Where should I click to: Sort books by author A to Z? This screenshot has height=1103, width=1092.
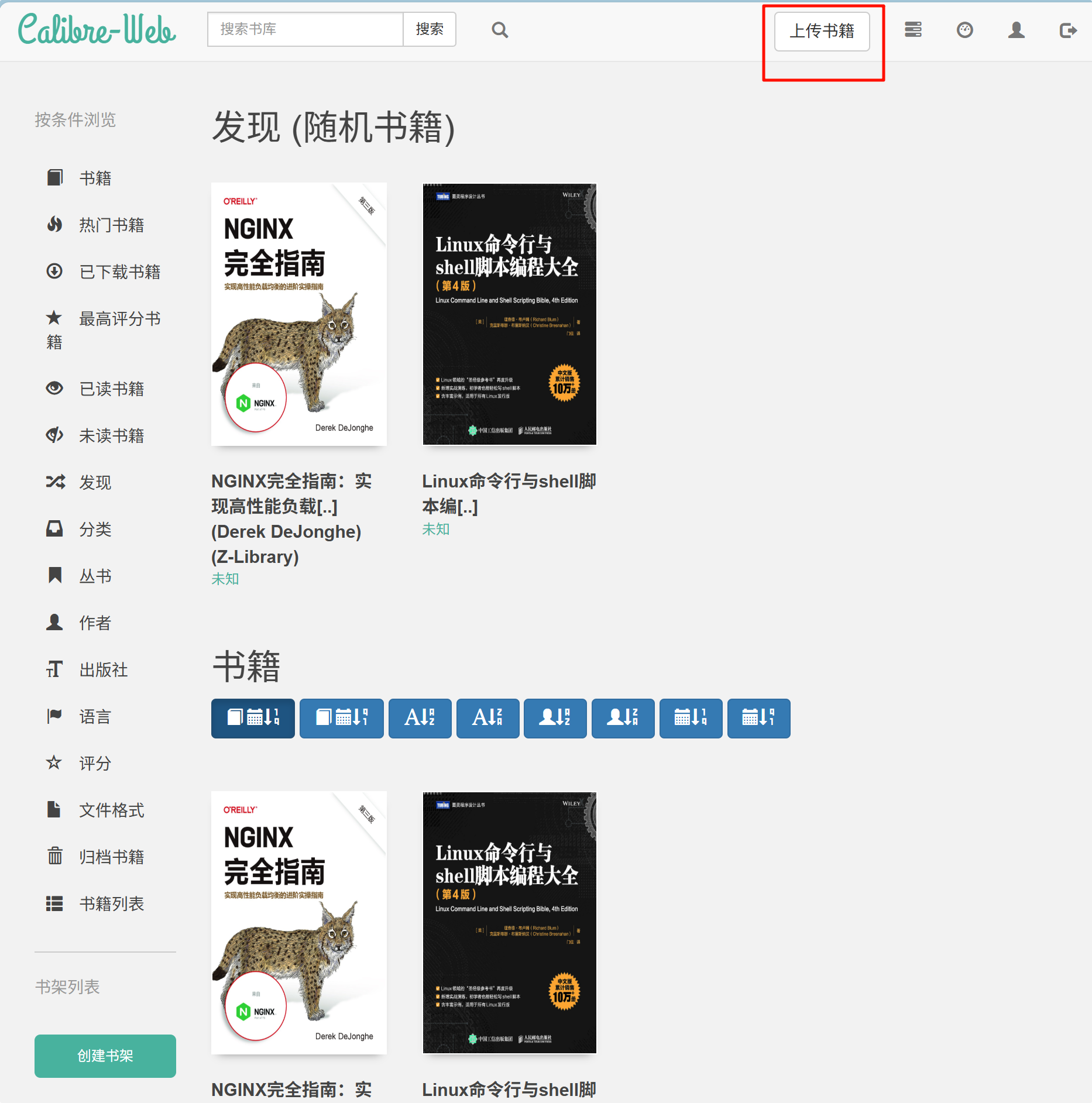click(555, 718)
